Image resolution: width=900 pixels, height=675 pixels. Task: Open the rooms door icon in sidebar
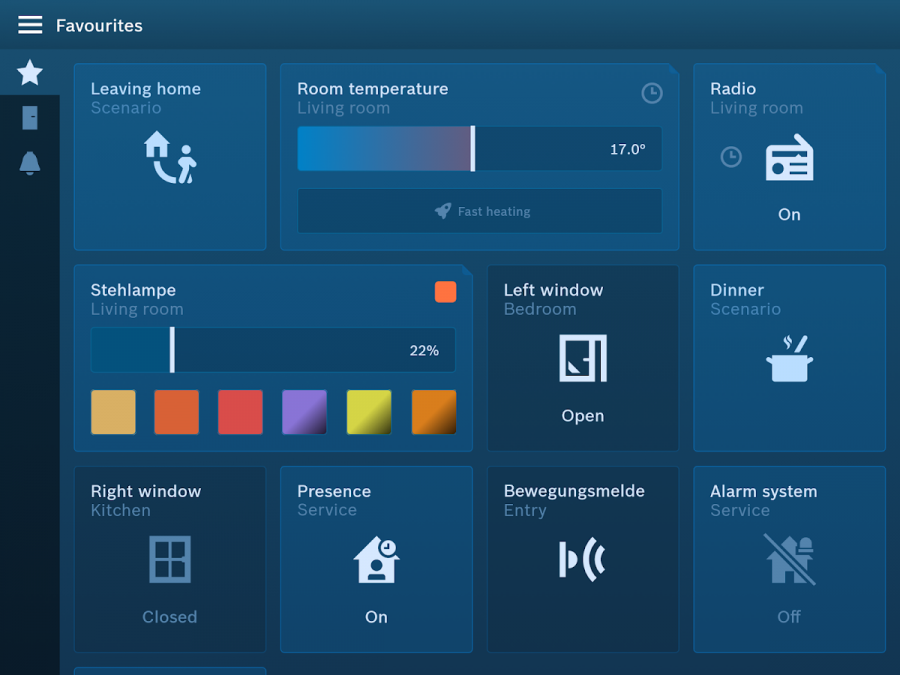[x=30, y=118]
